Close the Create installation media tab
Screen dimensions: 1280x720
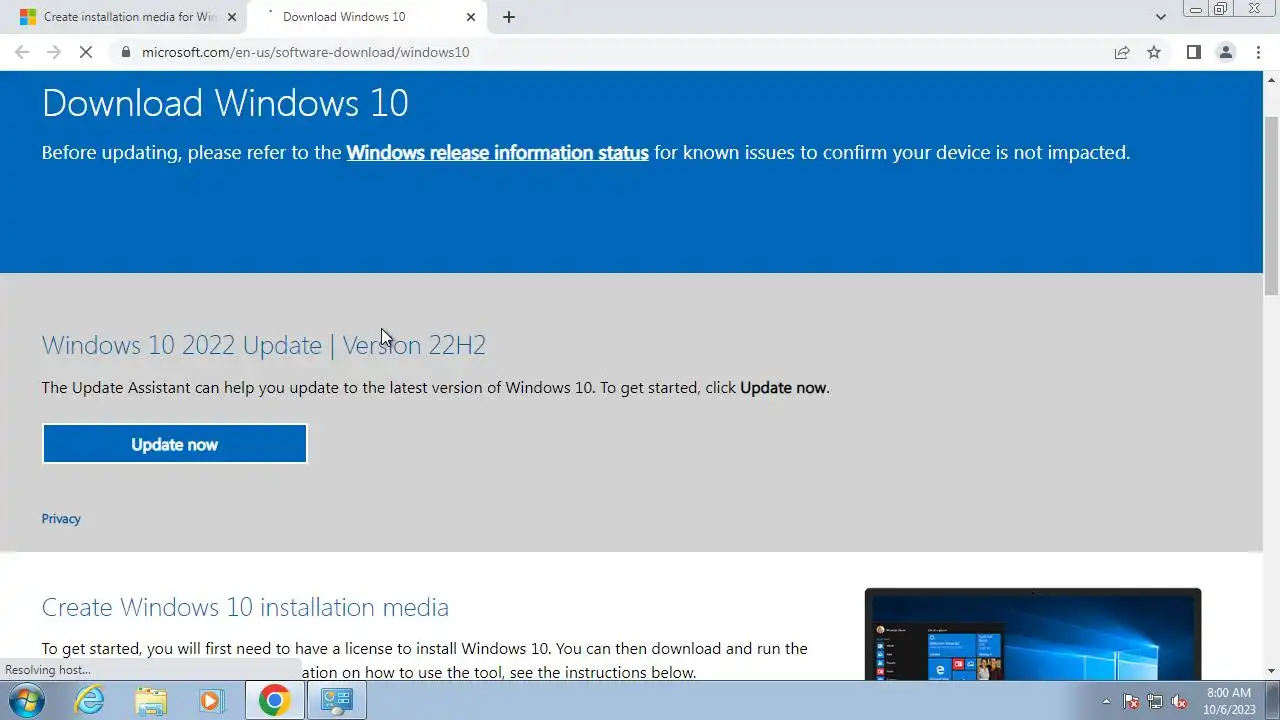(232, 17)
